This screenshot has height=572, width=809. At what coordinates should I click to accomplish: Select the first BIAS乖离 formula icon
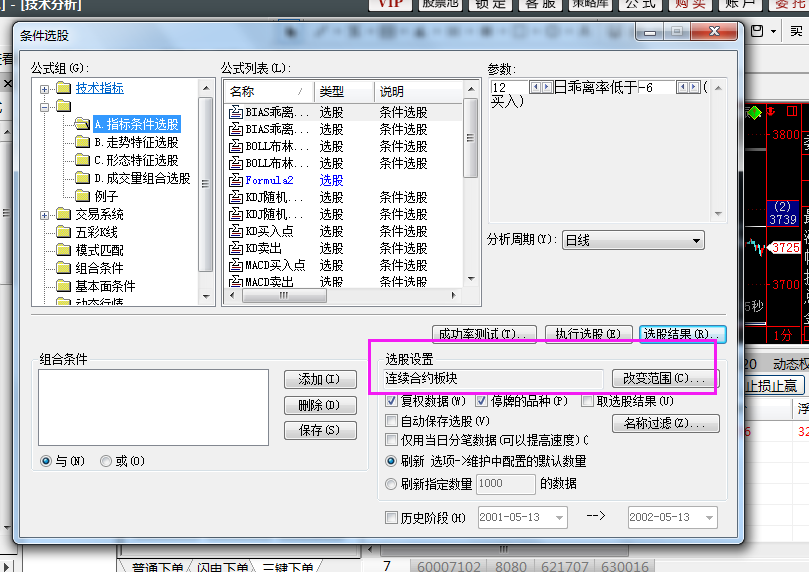236,112
